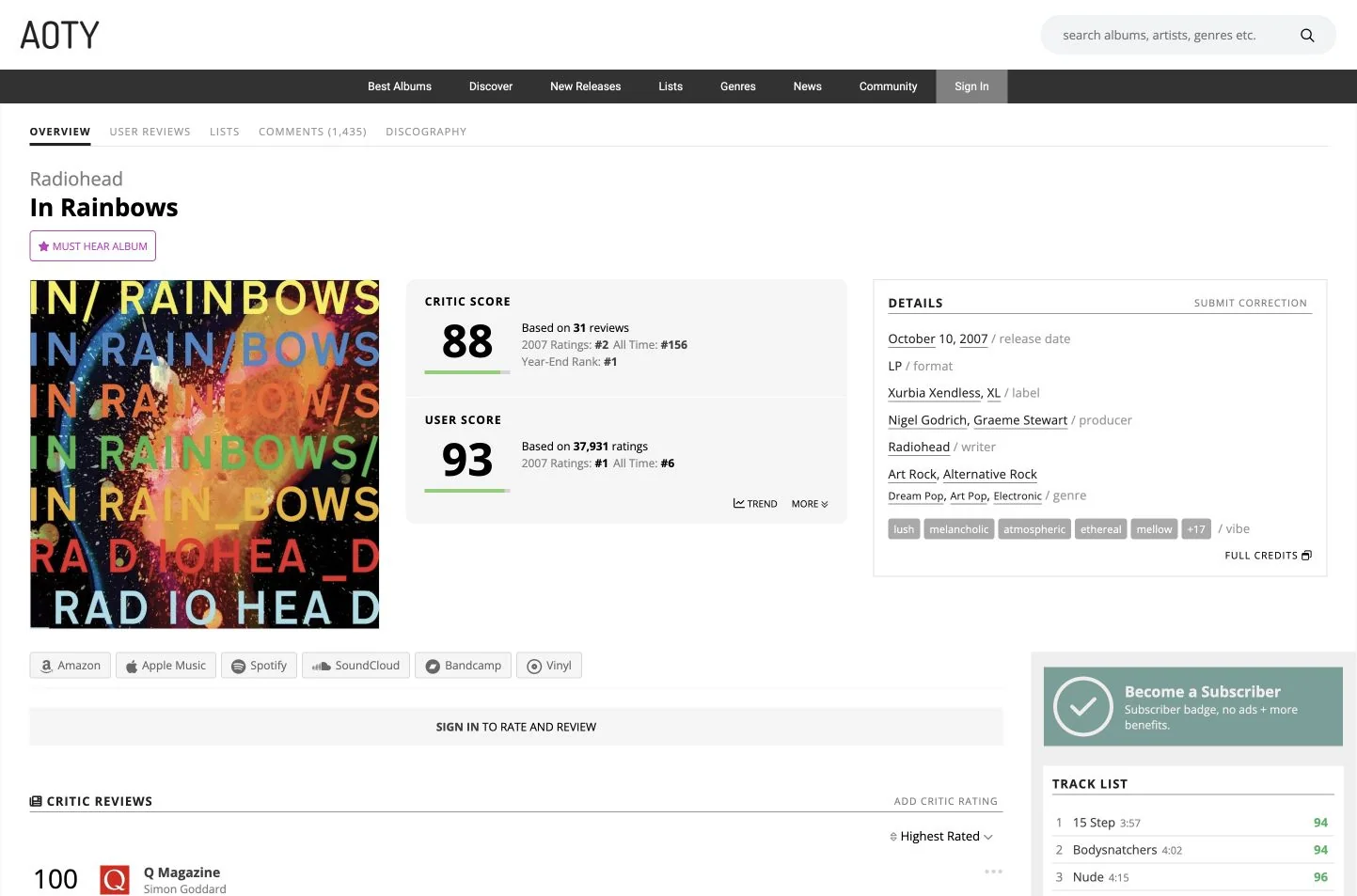Click the Bandcamp logo icon
The width and height of the screenshot is (1357, 896).
tap(433, 666)
